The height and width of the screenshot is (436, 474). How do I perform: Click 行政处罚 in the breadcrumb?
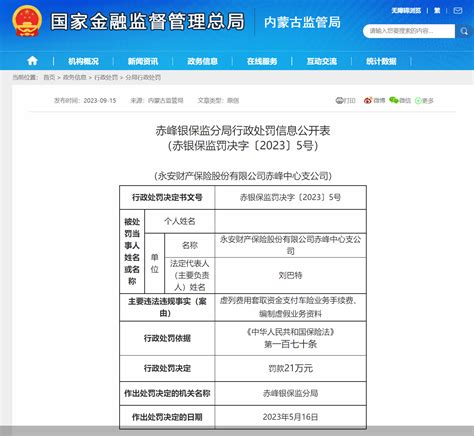click(106, 77)
